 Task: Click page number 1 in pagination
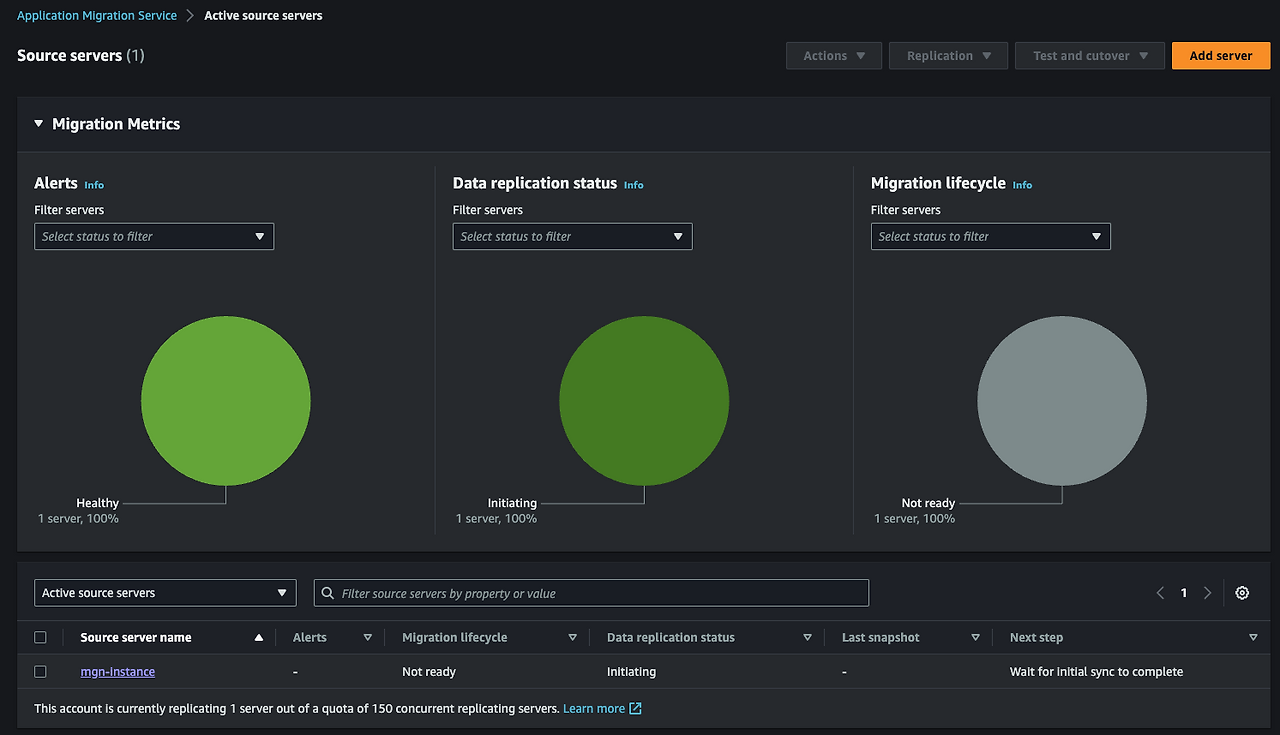point(1184,593)
